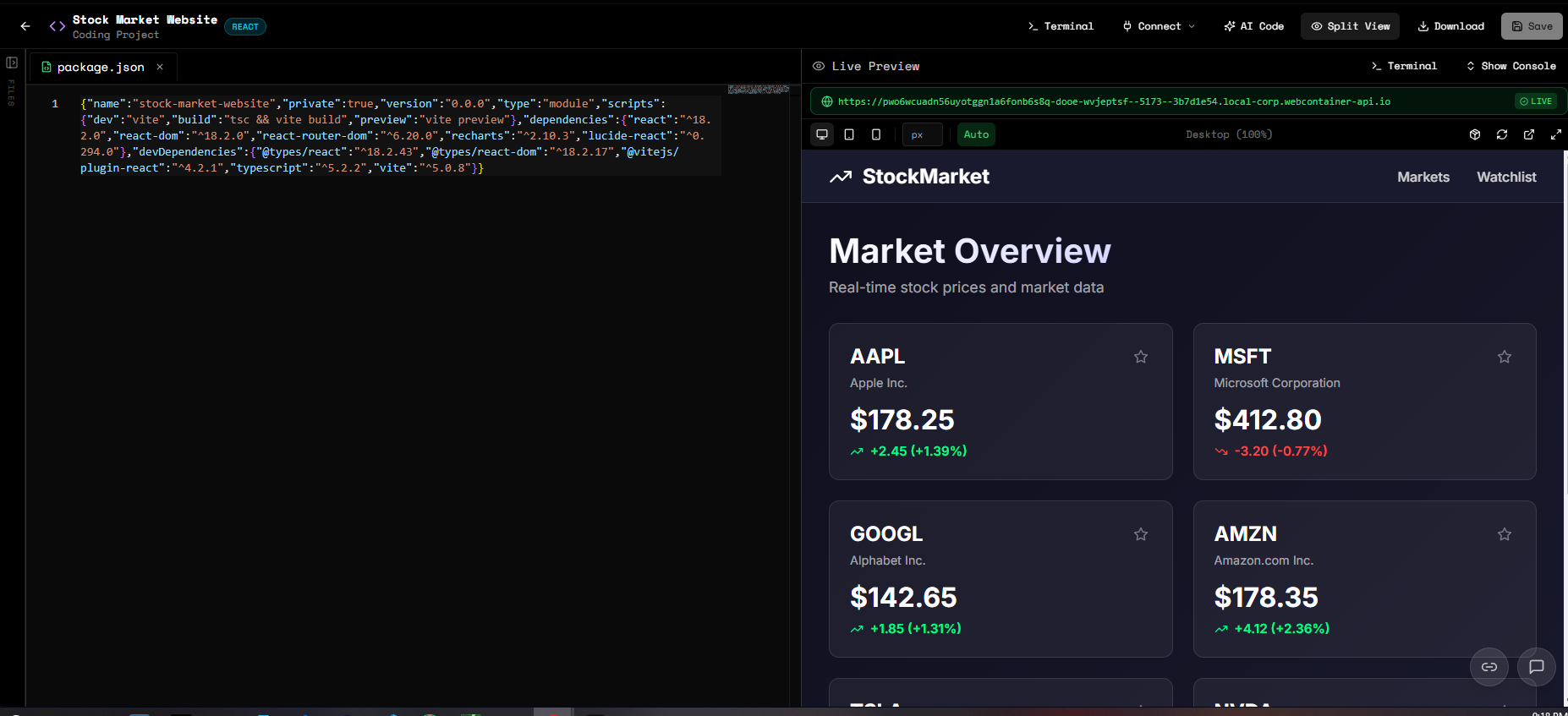
Task: Open the Markets nav link
Action: (1423, 177)
